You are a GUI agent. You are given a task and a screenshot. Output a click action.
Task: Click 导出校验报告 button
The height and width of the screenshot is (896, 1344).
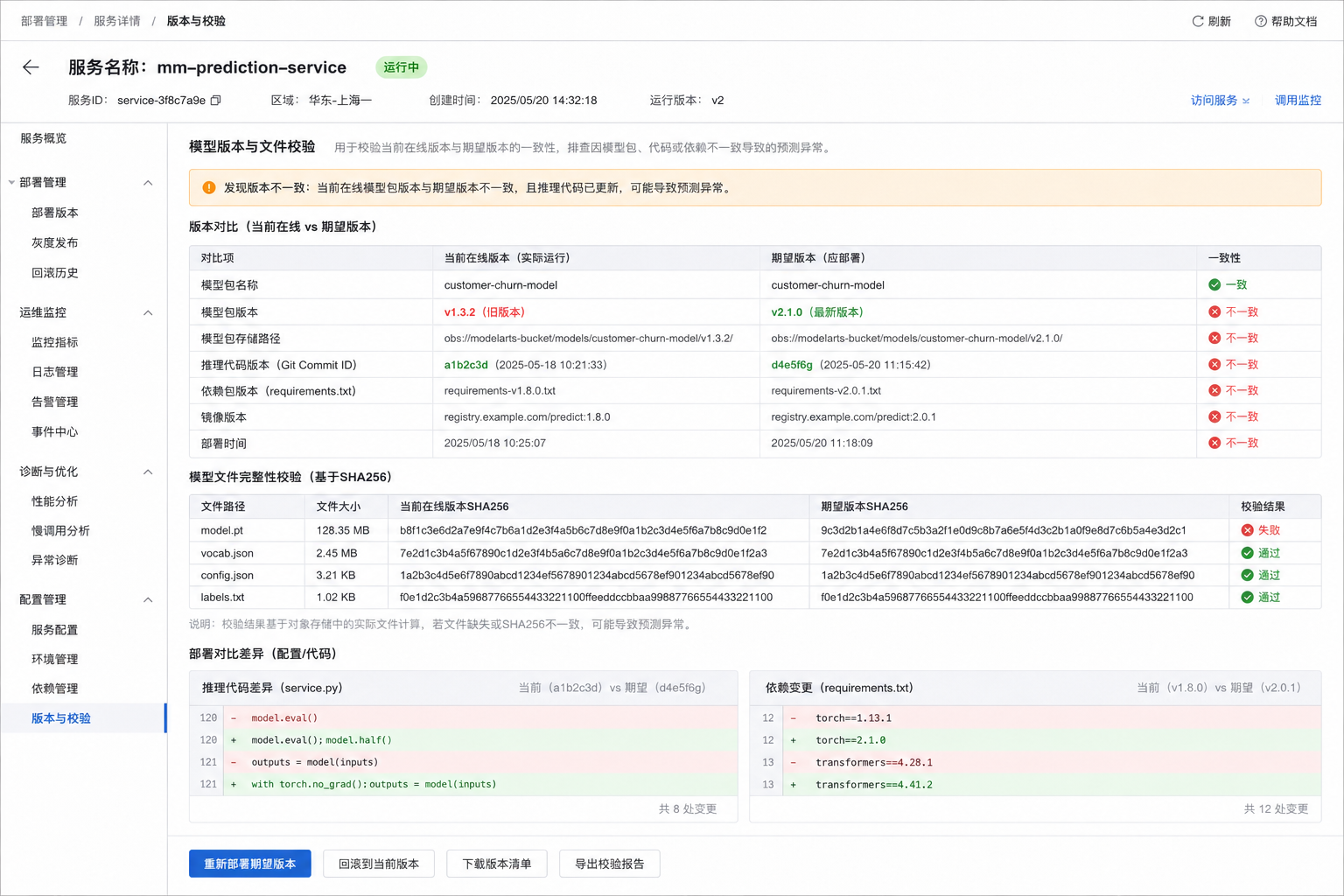[610, 864]
